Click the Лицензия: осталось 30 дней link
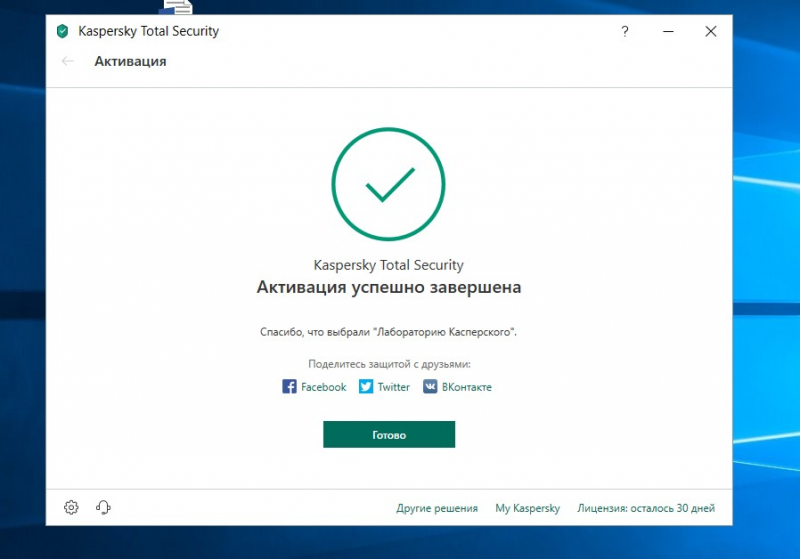The height and width of the screenshot is (559, 800). pyautogui.click(x=646, y=508)
